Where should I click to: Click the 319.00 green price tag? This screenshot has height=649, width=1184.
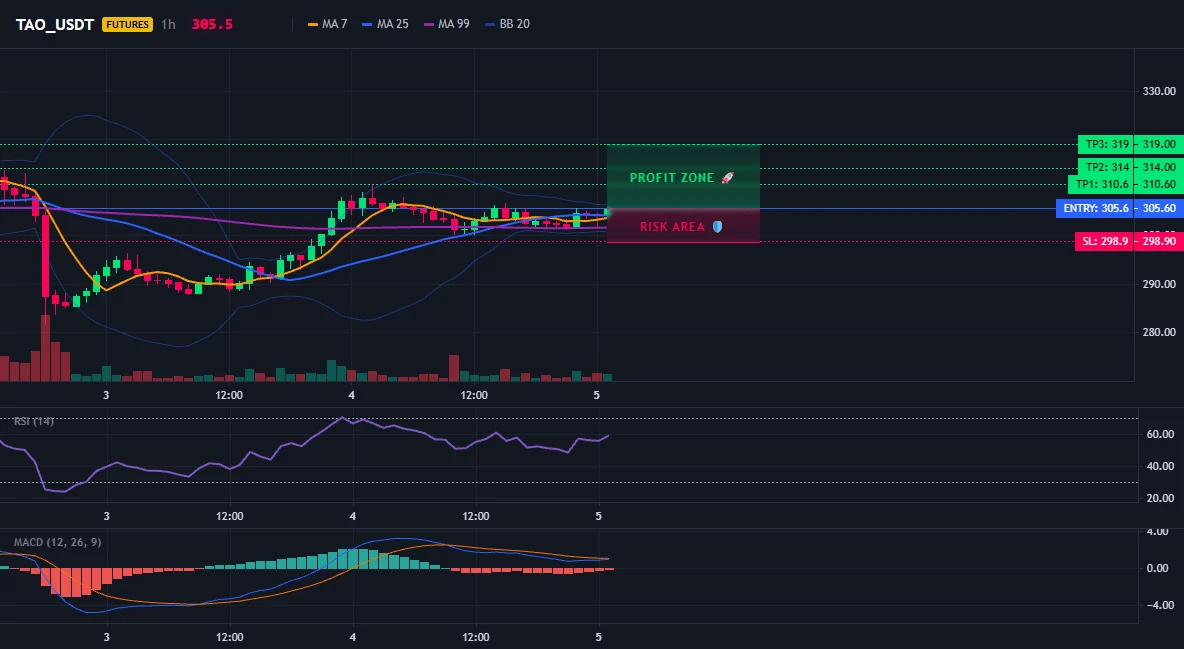1159,144
